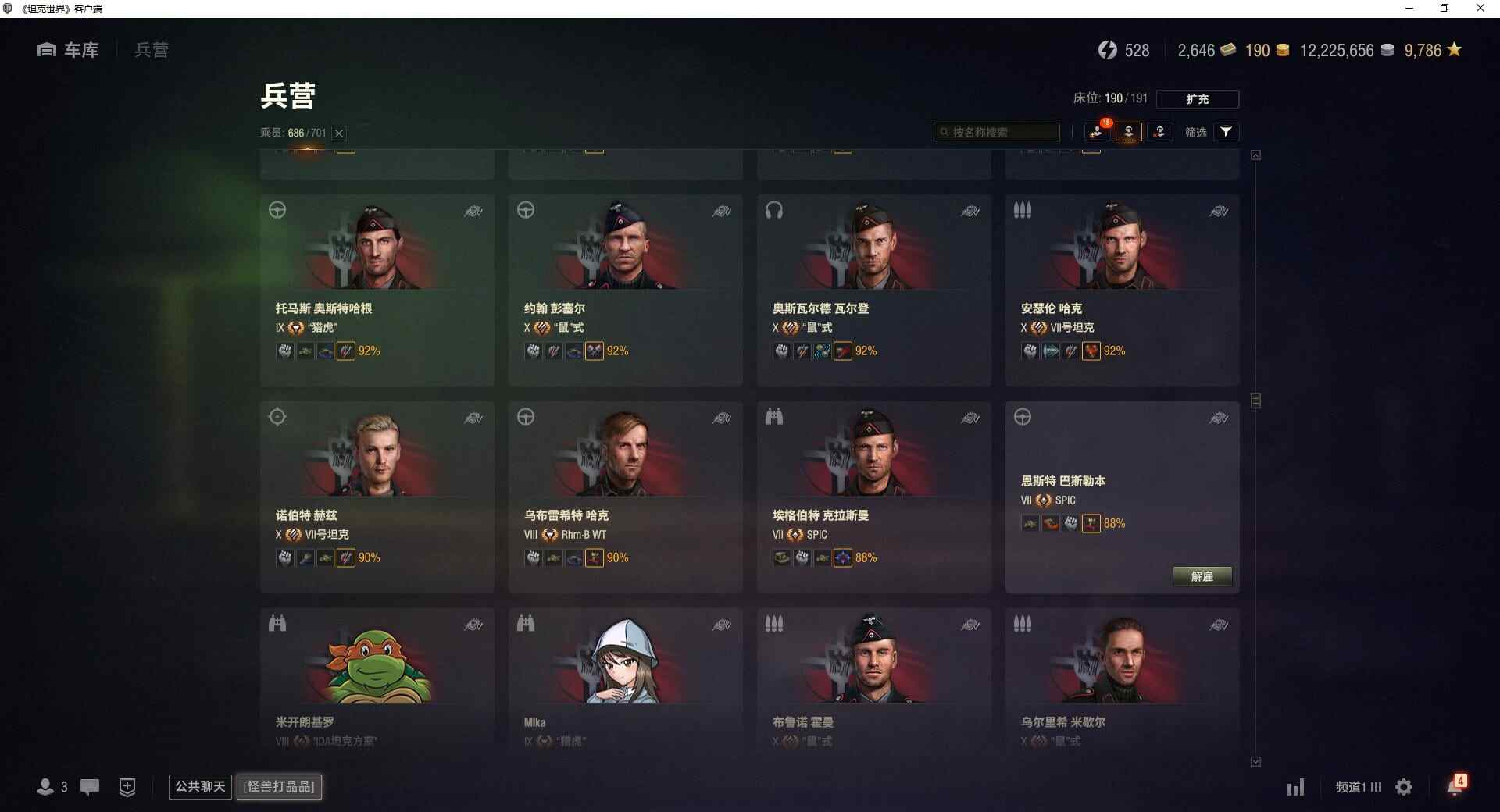Viewport: 1500px width, 812px height.
Task: Focus the 按名称搜索 name search field
Action: point(997,132)
